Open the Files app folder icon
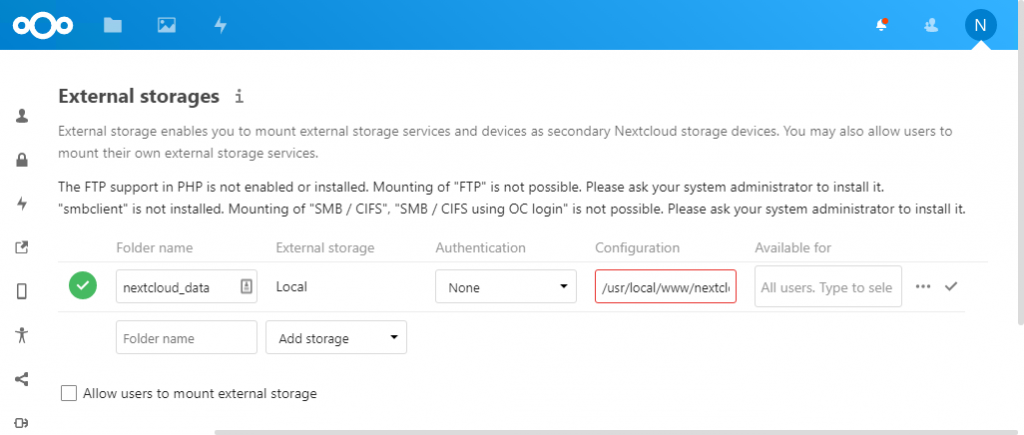This screenshot has width=1024, height=435. (112, 25)
